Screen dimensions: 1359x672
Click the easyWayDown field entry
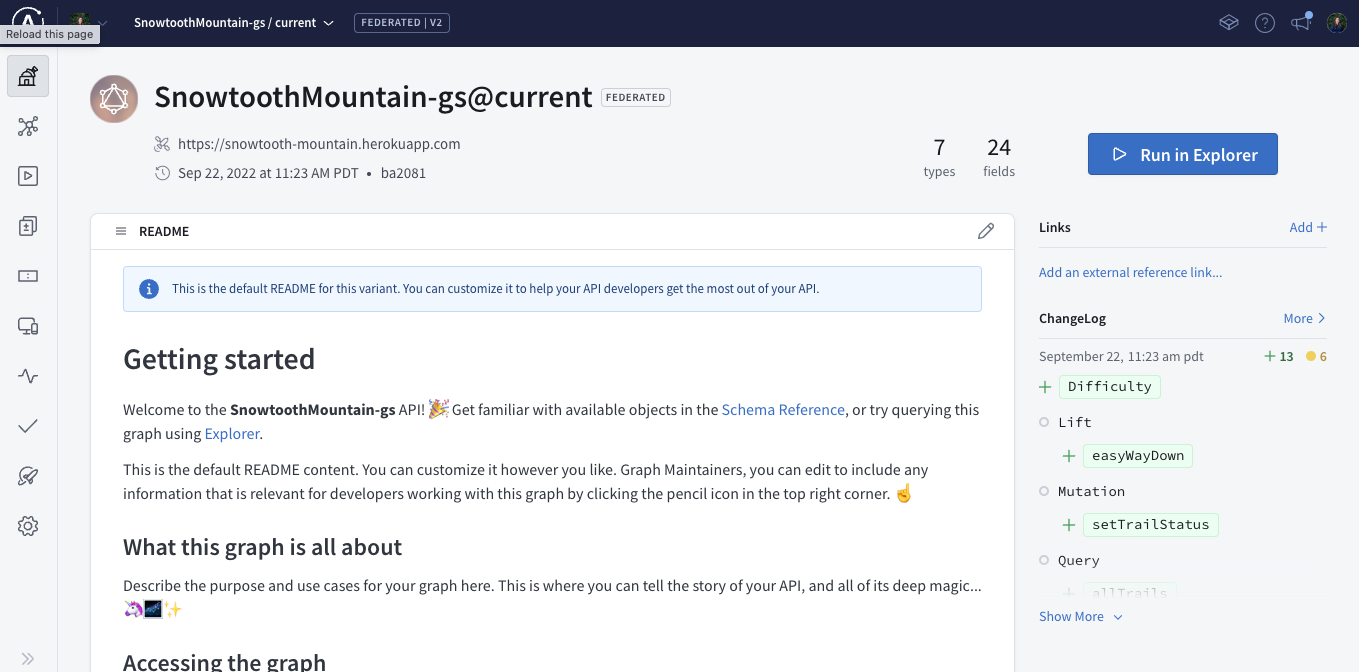tap(1138, 456)
